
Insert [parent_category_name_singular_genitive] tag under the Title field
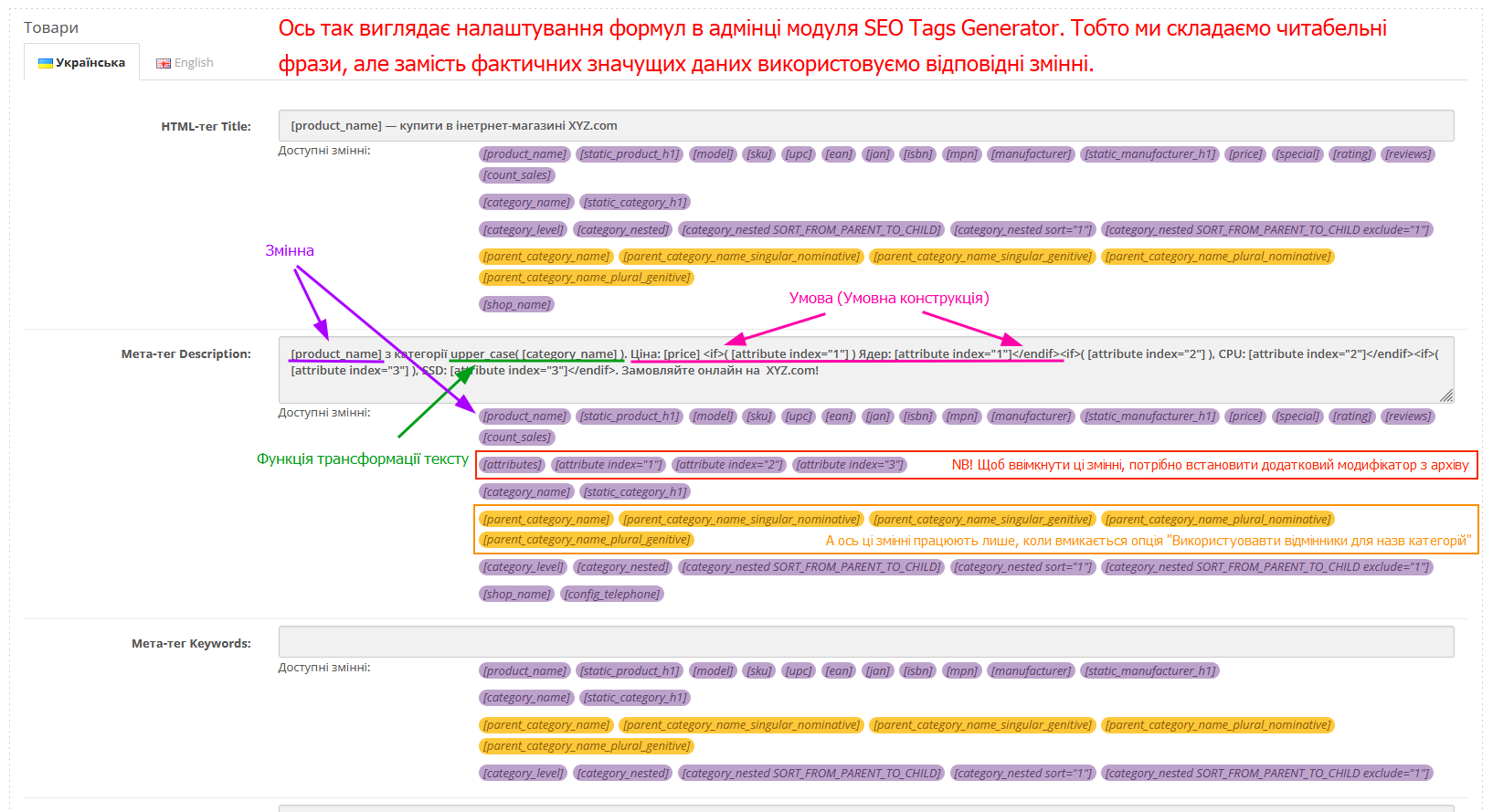point(982,257)
